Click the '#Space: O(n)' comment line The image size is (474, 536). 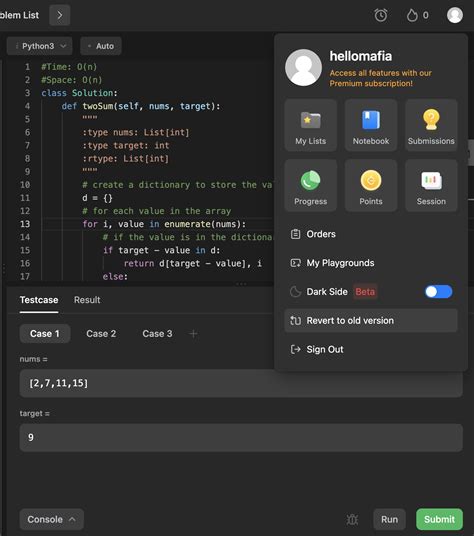click(x=72, y=80)
